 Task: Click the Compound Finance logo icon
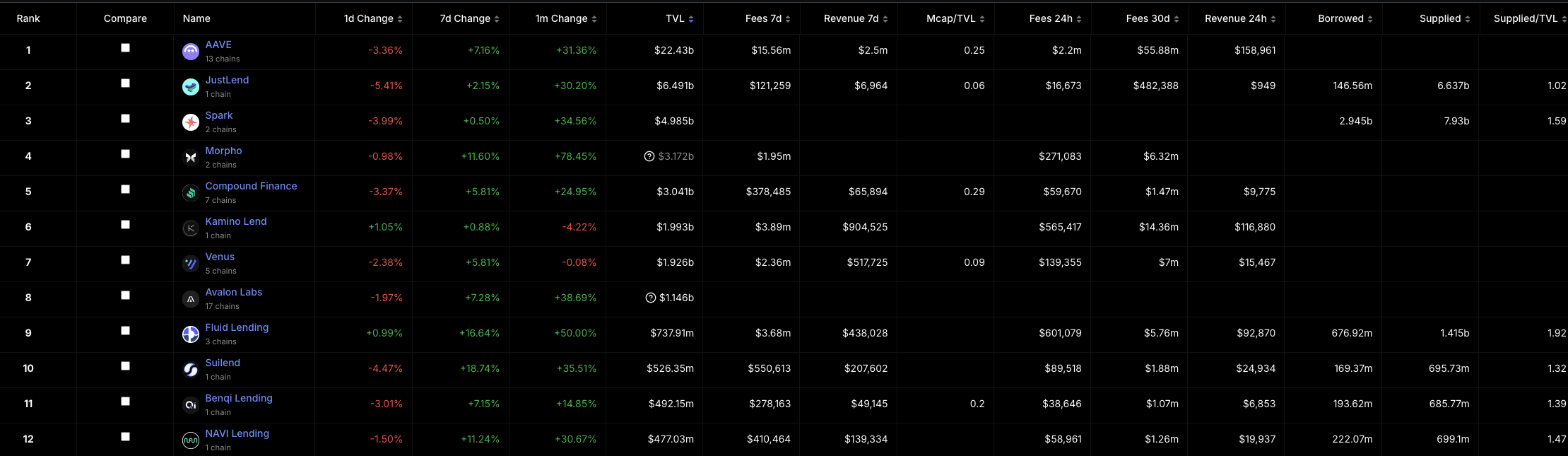tap(191, 193)
